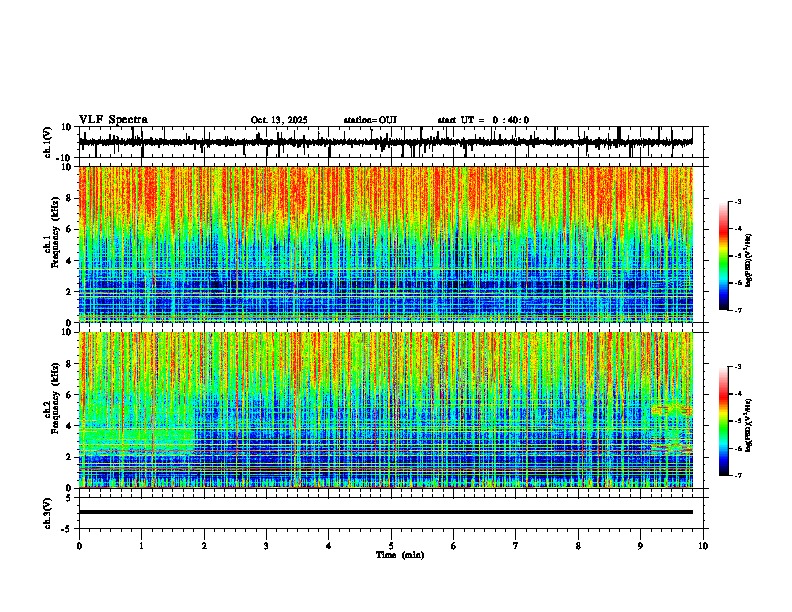792x612 pixels.
Task: Click the VLF Spectra plot title
Action: pyautogui.click(x=113, y=120)
